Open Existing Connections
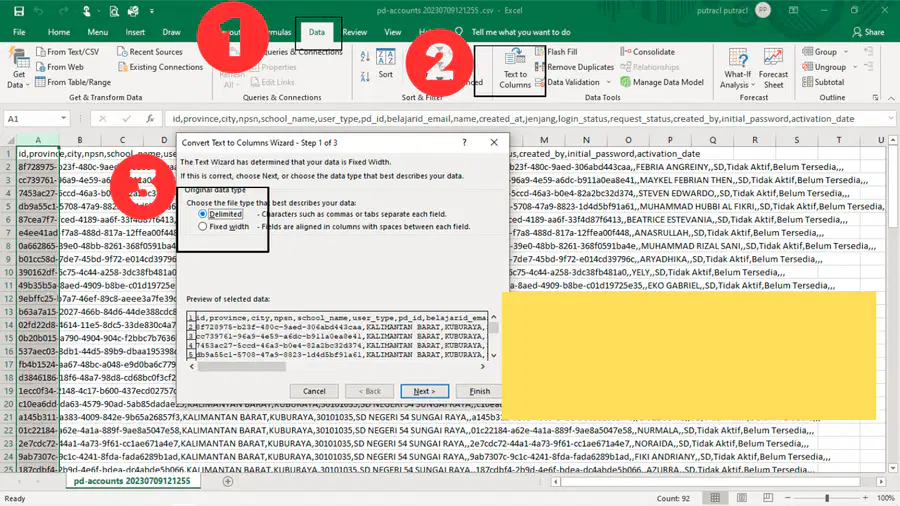Screen dimensions: 900x506 160,67
